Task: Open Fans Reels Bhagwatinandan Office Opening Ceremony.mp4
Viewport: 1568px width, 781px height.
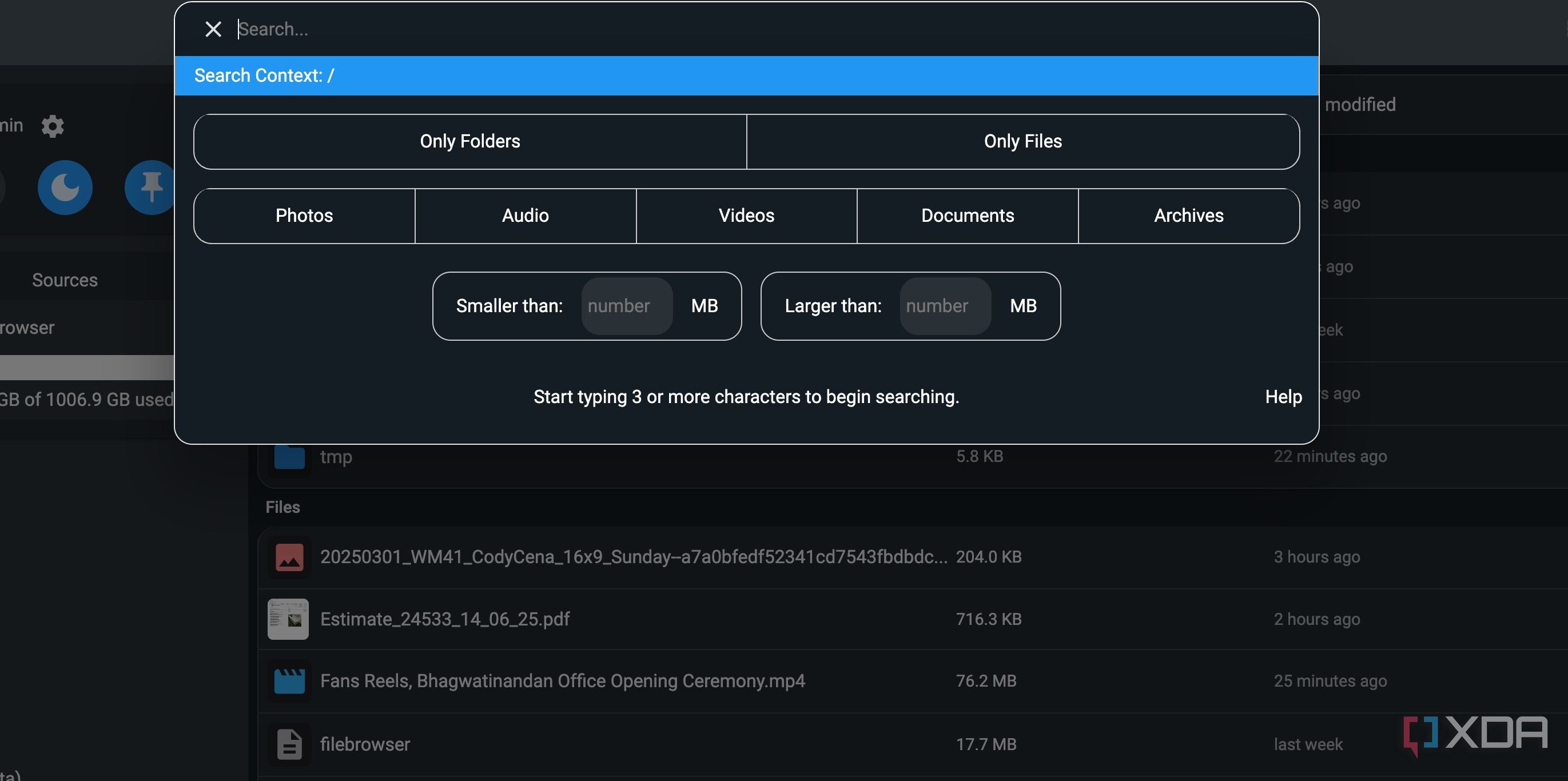Action: (x=563, y=681)
